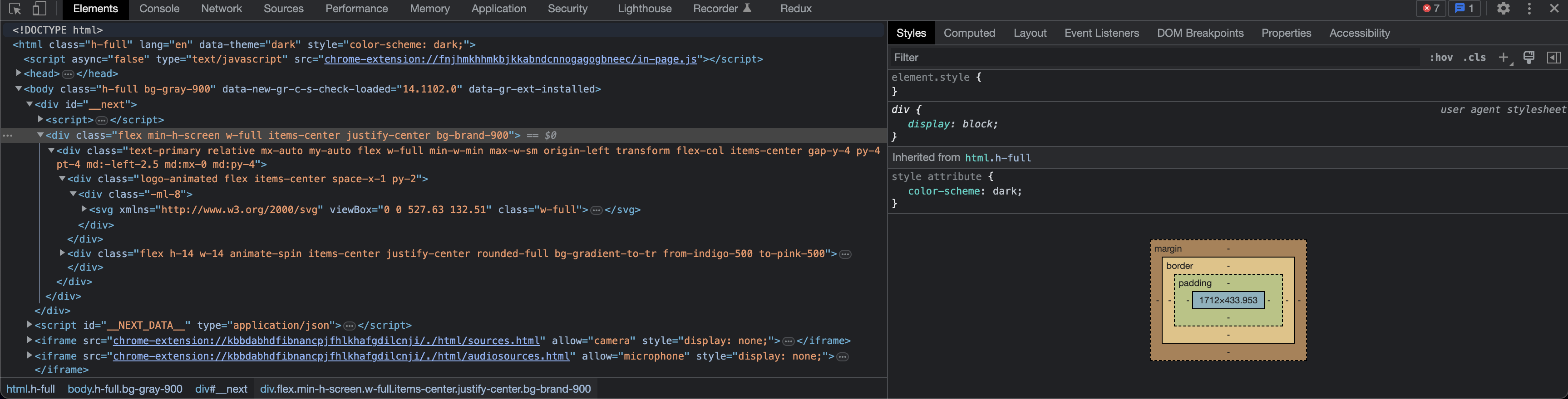Toggle :hov element state panel

(x=1441, y=58)
